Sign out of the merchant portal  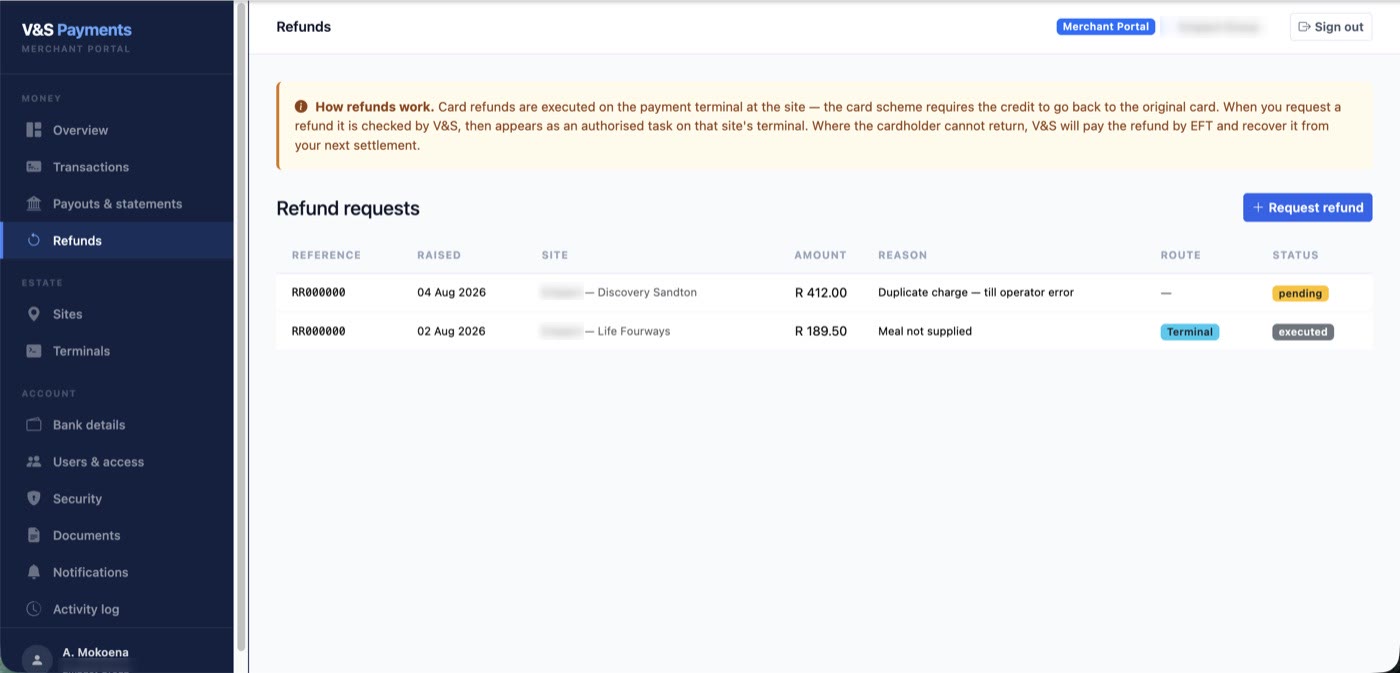[x=1330, y=27]
